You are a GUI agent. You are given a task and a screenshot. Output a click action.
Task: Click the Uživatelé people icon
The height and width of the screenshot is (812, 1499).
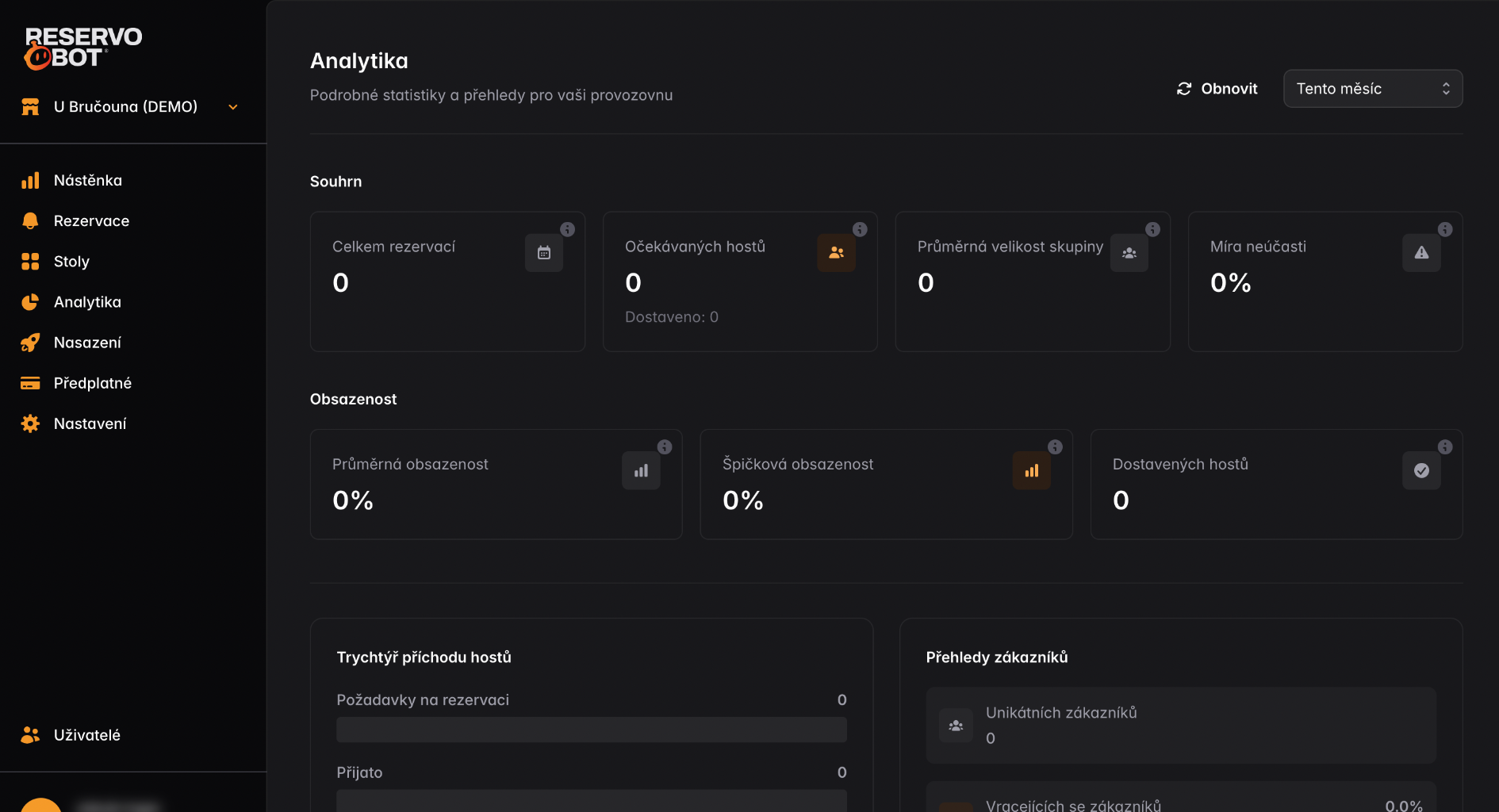point(30,735)
